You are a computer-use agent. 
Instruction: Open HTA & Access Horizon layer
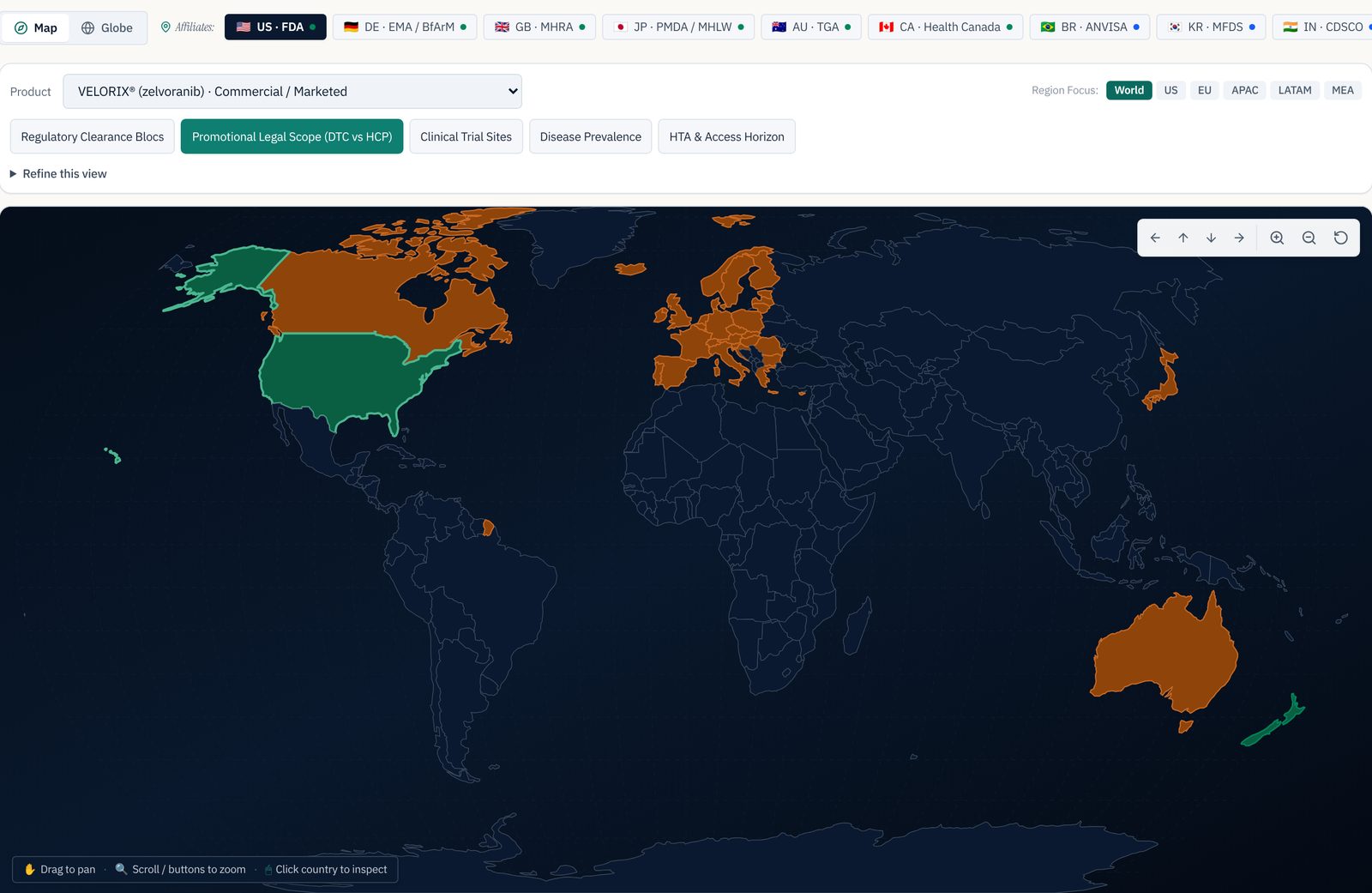tap(726, 136)
